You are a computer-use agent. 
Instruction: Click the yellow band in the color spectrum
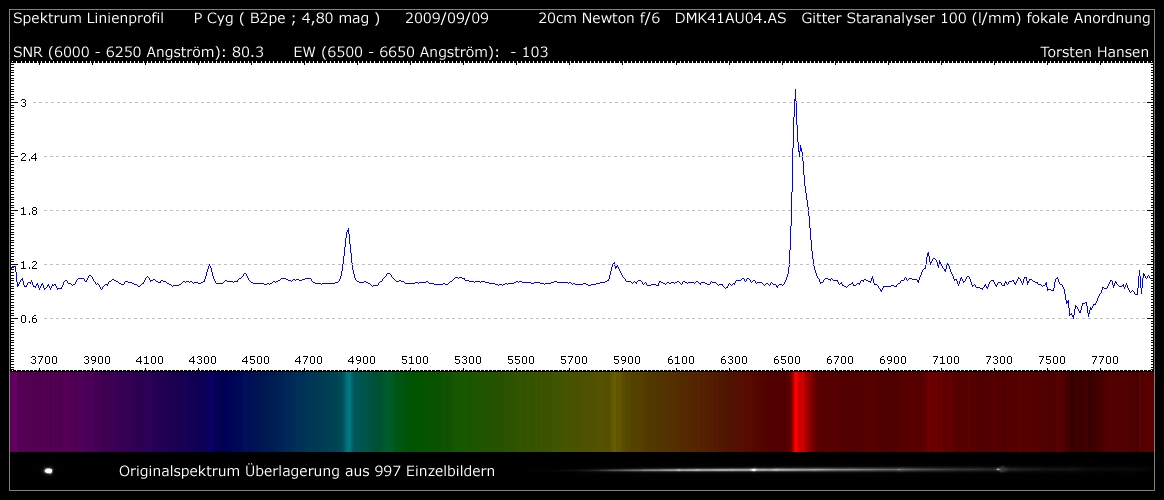[x=615, y=411]
